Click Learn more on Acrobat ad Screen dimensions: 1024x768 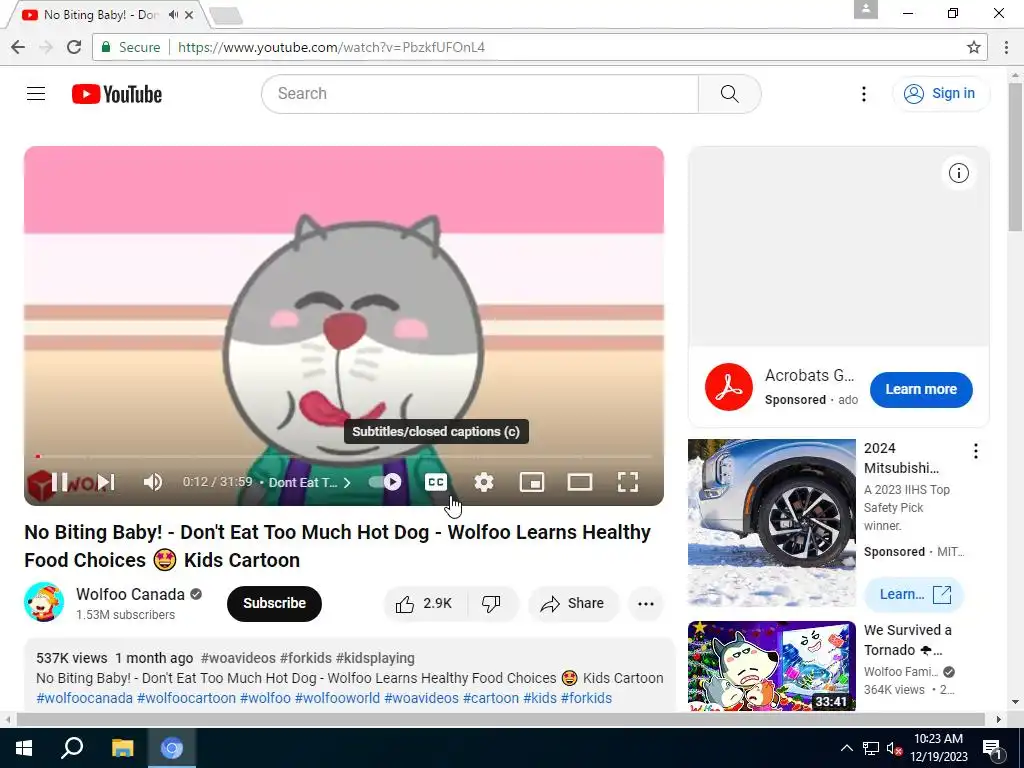[x=921, y=389]
